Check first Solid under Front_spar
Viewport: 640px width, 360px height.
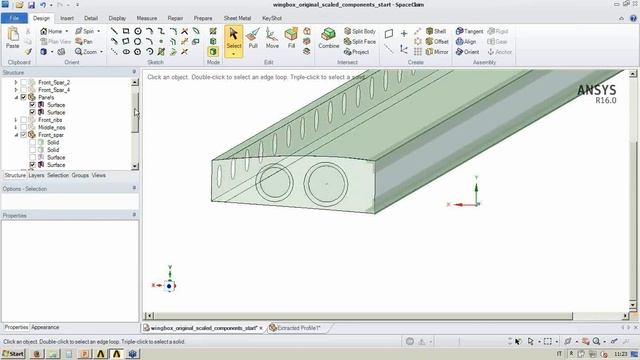32,142
